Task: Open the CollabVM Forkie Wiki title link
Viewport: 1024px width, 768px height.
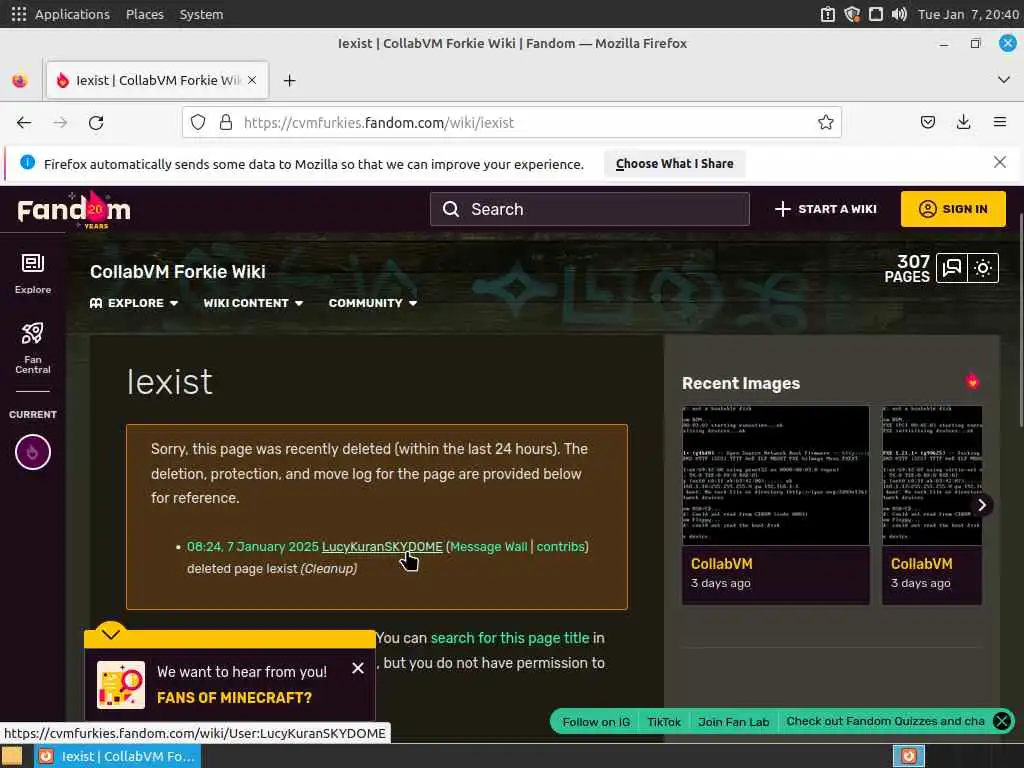Action: (x=178, y=272)
